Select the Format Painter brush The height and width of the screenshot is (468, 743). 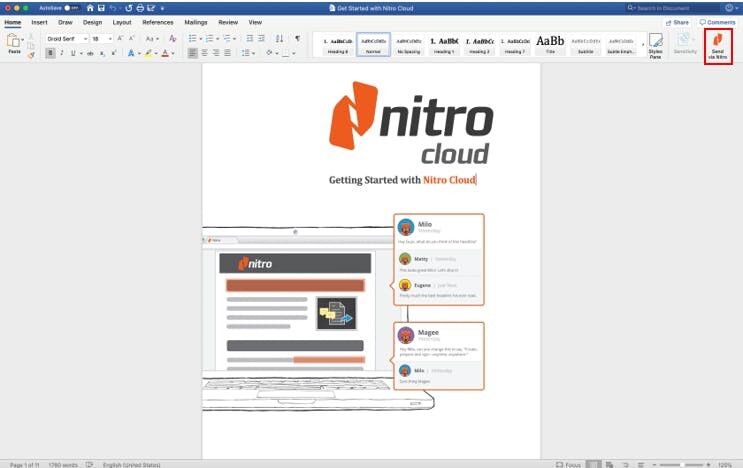point(31,55)
